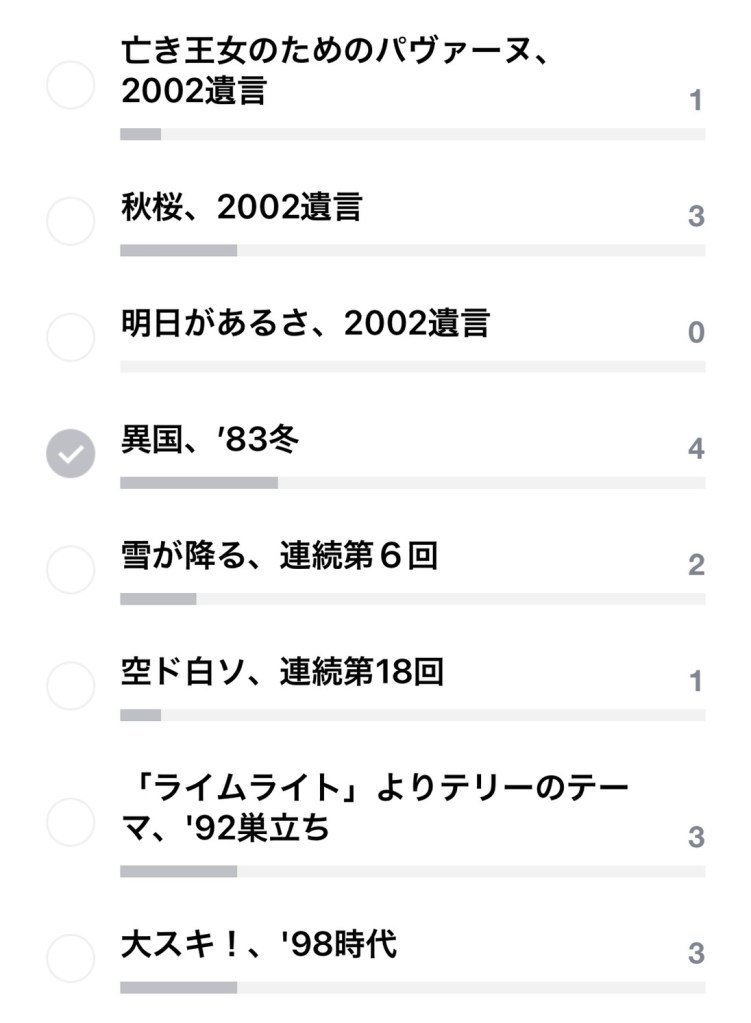The width and height of the screenshot is (751, 1023).
Task: Tap the 空ド白ソ、連続第18回 option text
Action: (281, 673)
